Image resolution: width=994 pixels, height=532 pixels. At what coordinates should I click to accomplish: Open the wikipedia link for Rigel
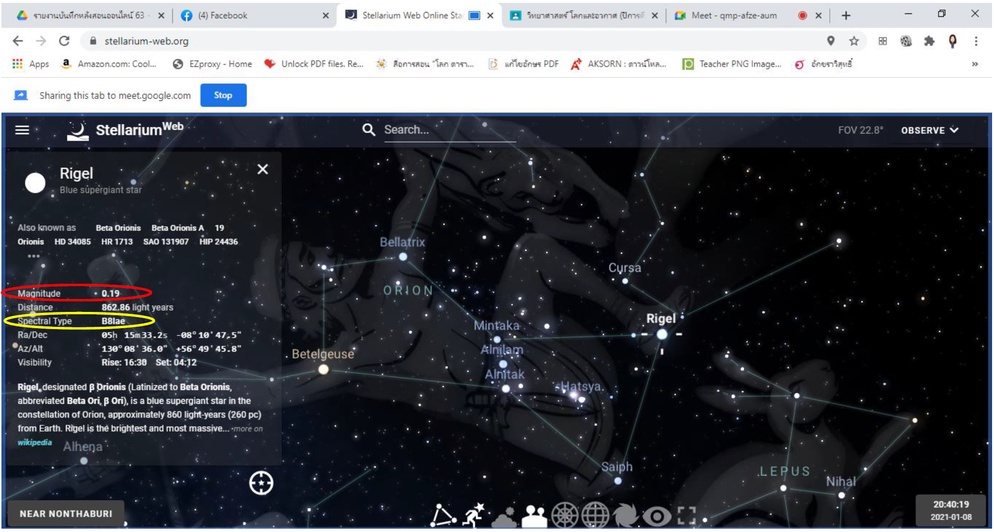[x=35, y=442]
